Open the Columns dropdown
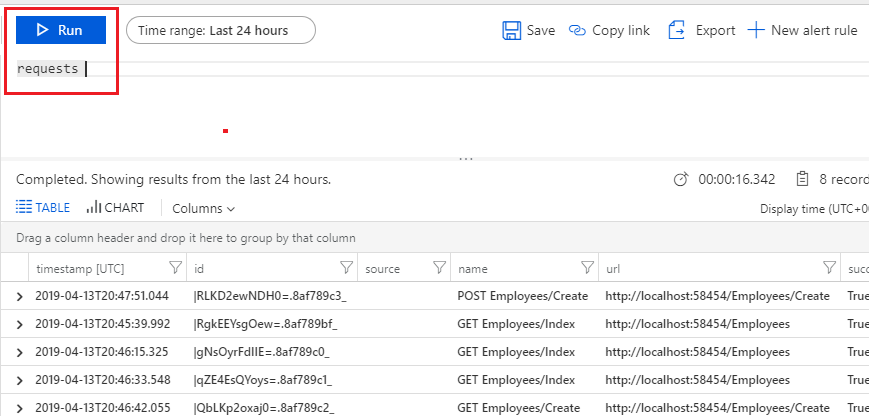Viewport: 869px width, 416px height. point(203,209)
